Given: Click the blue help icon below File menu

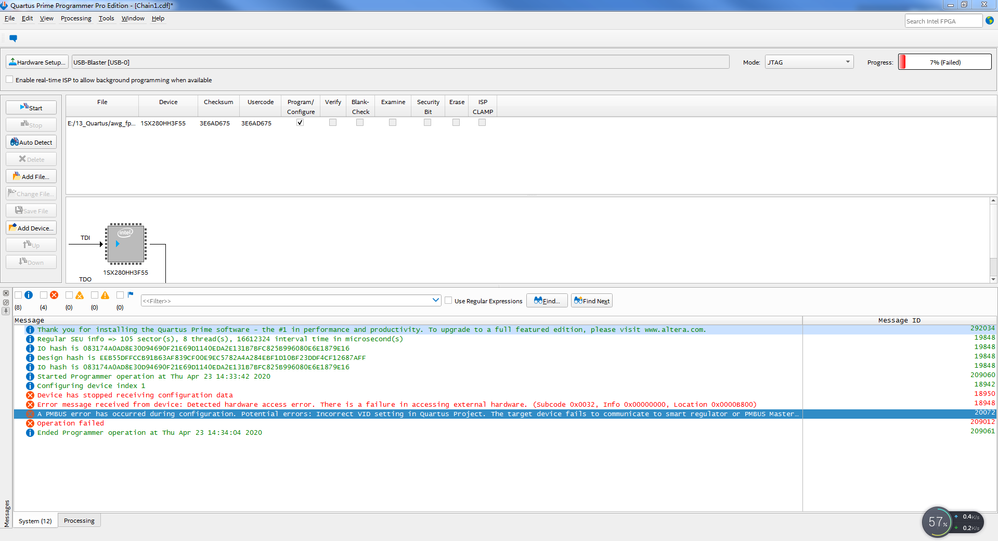Looking at the screenshot, I should (13, 38).
